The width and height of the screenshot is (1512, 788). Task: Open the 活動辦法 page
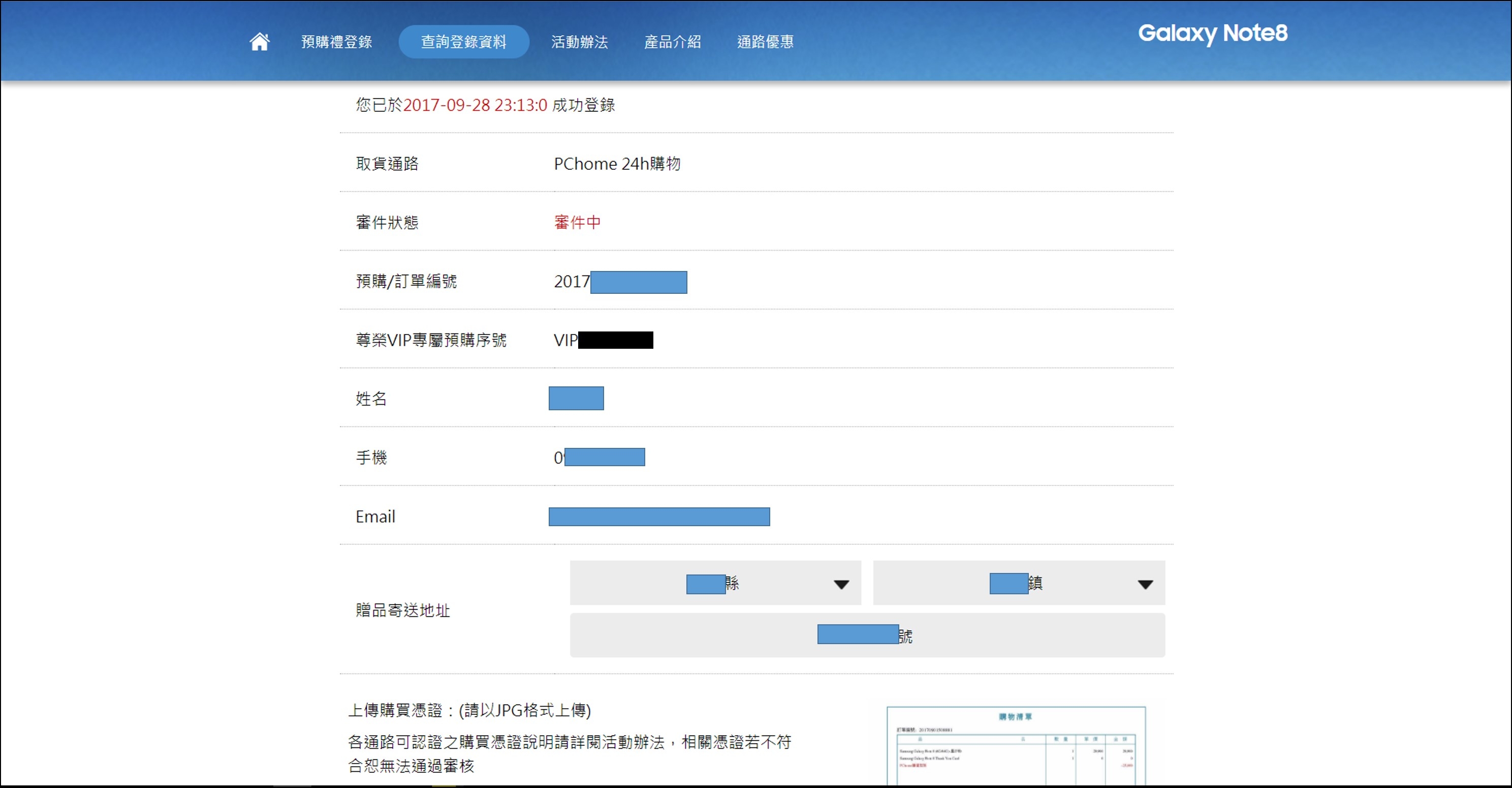[579, 42]
